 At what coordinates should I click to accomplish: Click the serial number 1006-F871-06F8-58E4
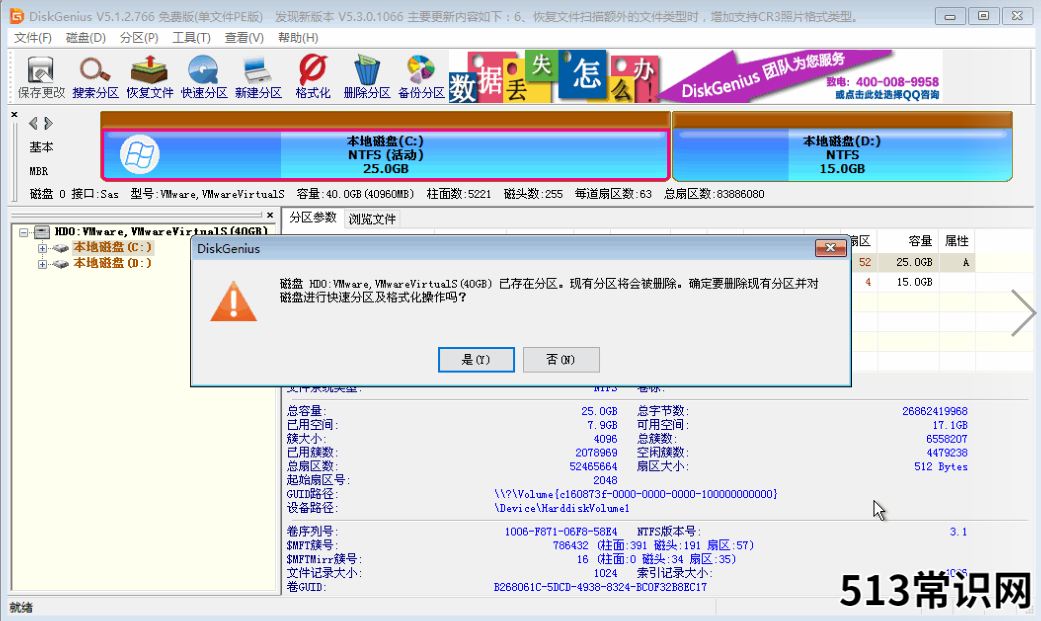tap(560, 532)
